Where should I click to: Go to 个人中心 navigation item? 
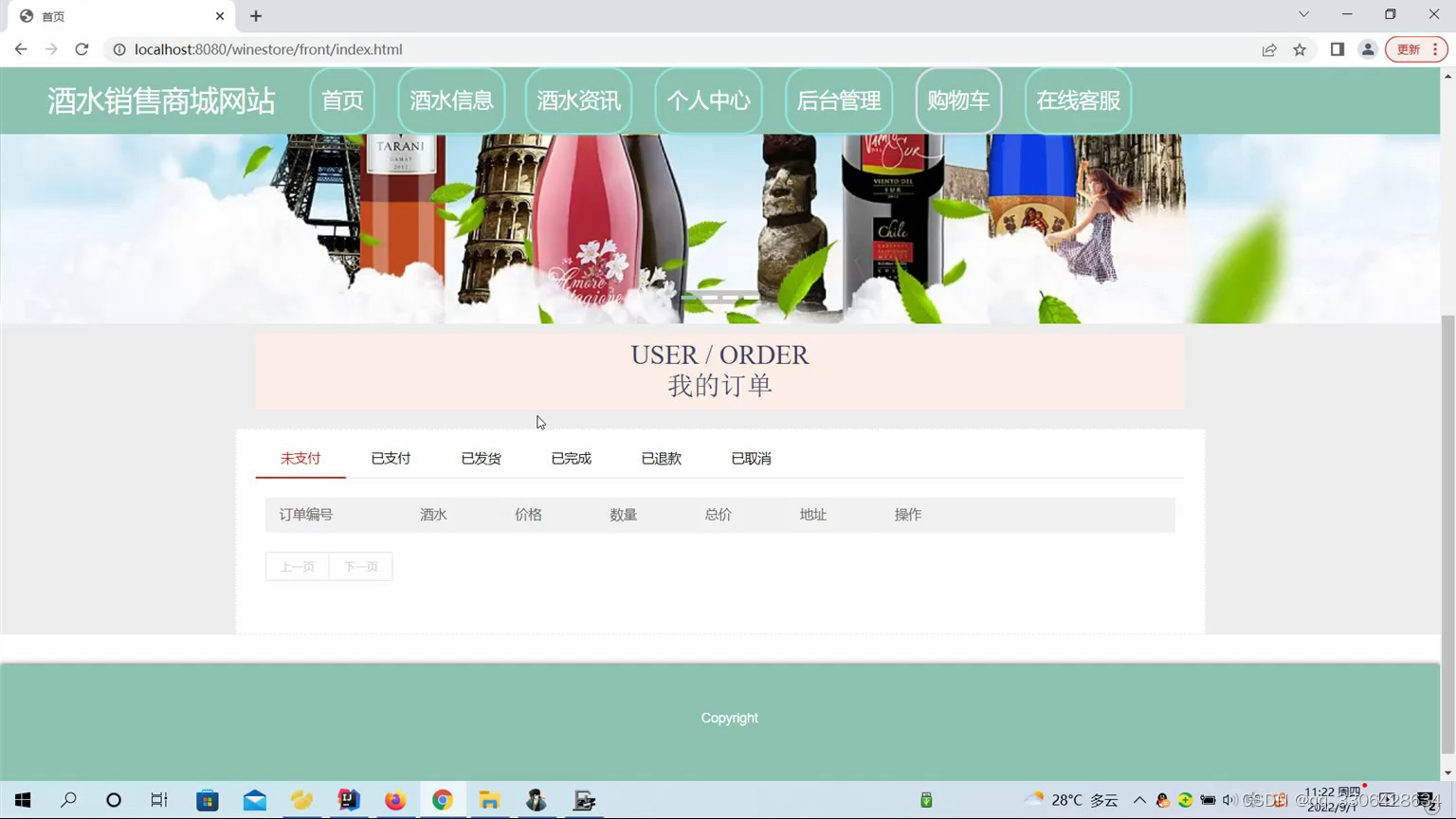point(708,100)
